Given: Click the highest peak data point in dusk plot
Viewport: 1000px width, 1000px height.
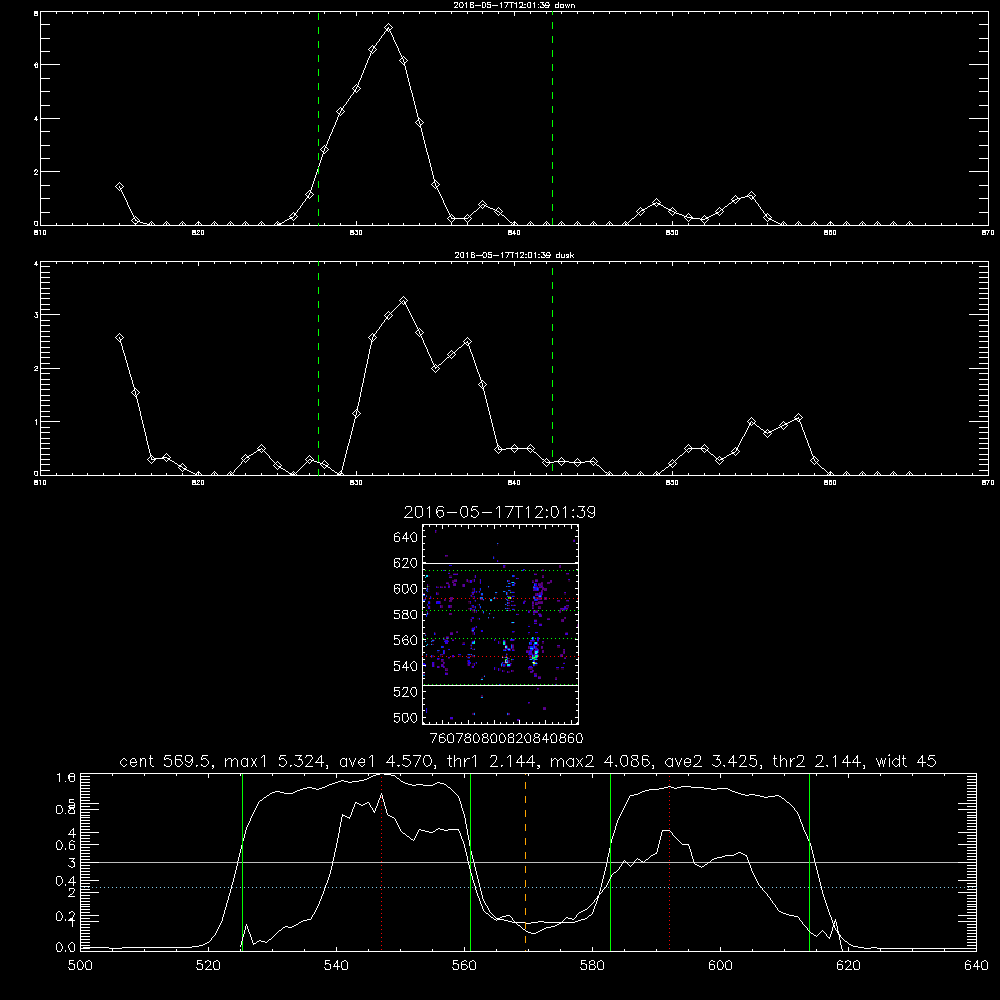Looking at the screenshot, I should [404, 300].
